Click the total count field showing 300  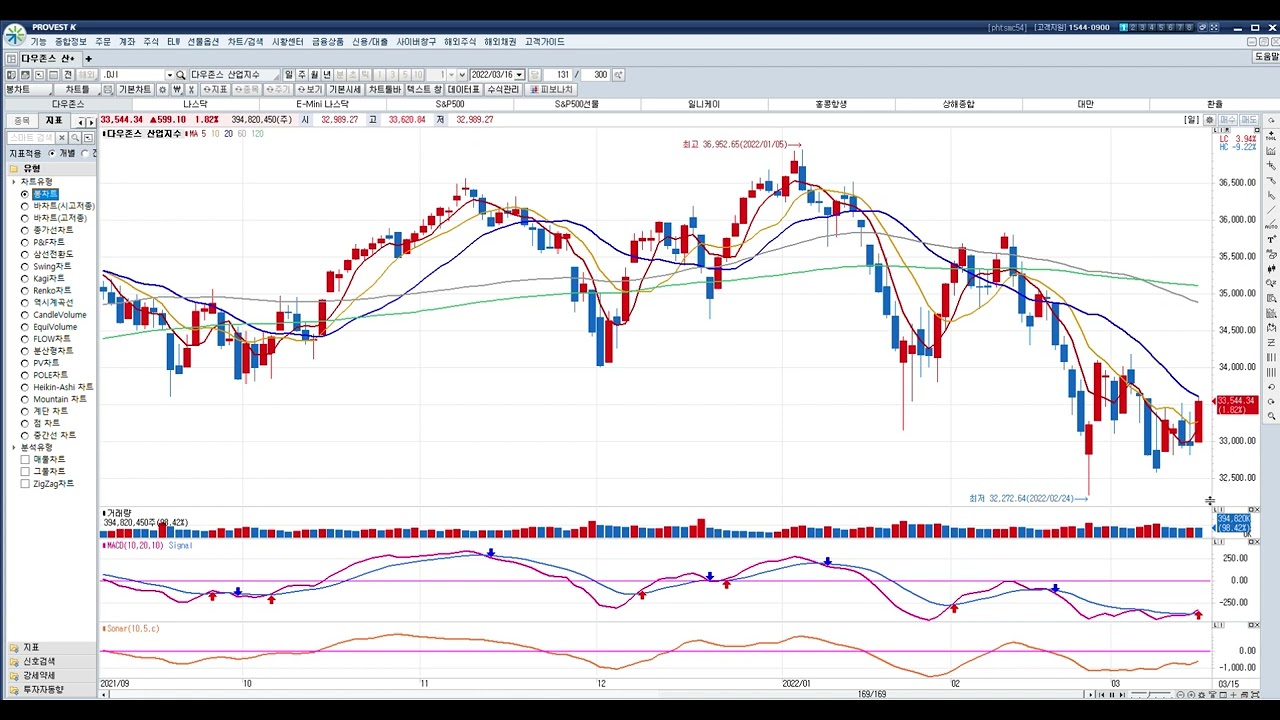click(596, 75)
